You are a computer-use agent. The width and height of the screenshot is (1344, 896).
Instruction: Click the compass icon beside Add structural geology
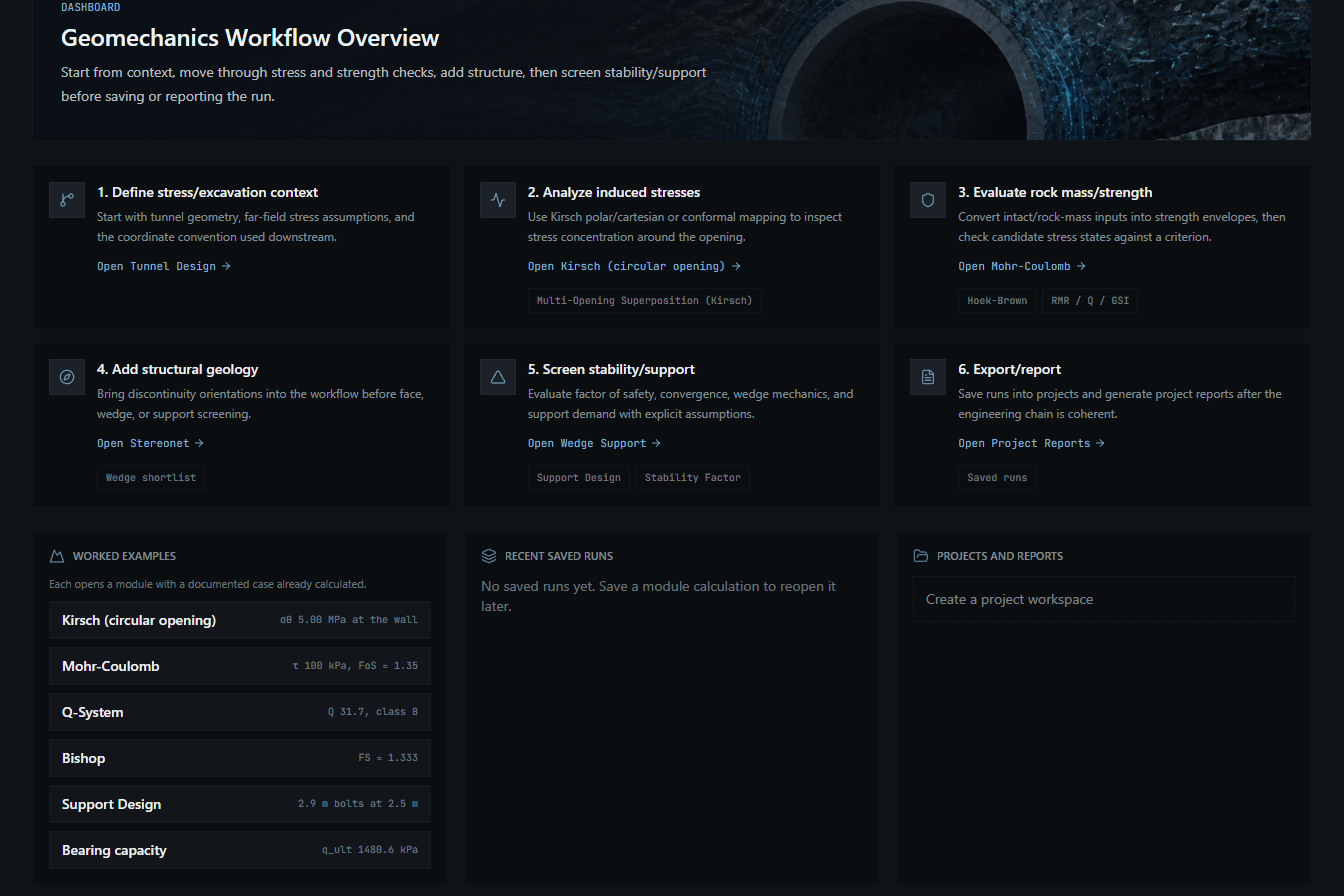coord(67,377)
